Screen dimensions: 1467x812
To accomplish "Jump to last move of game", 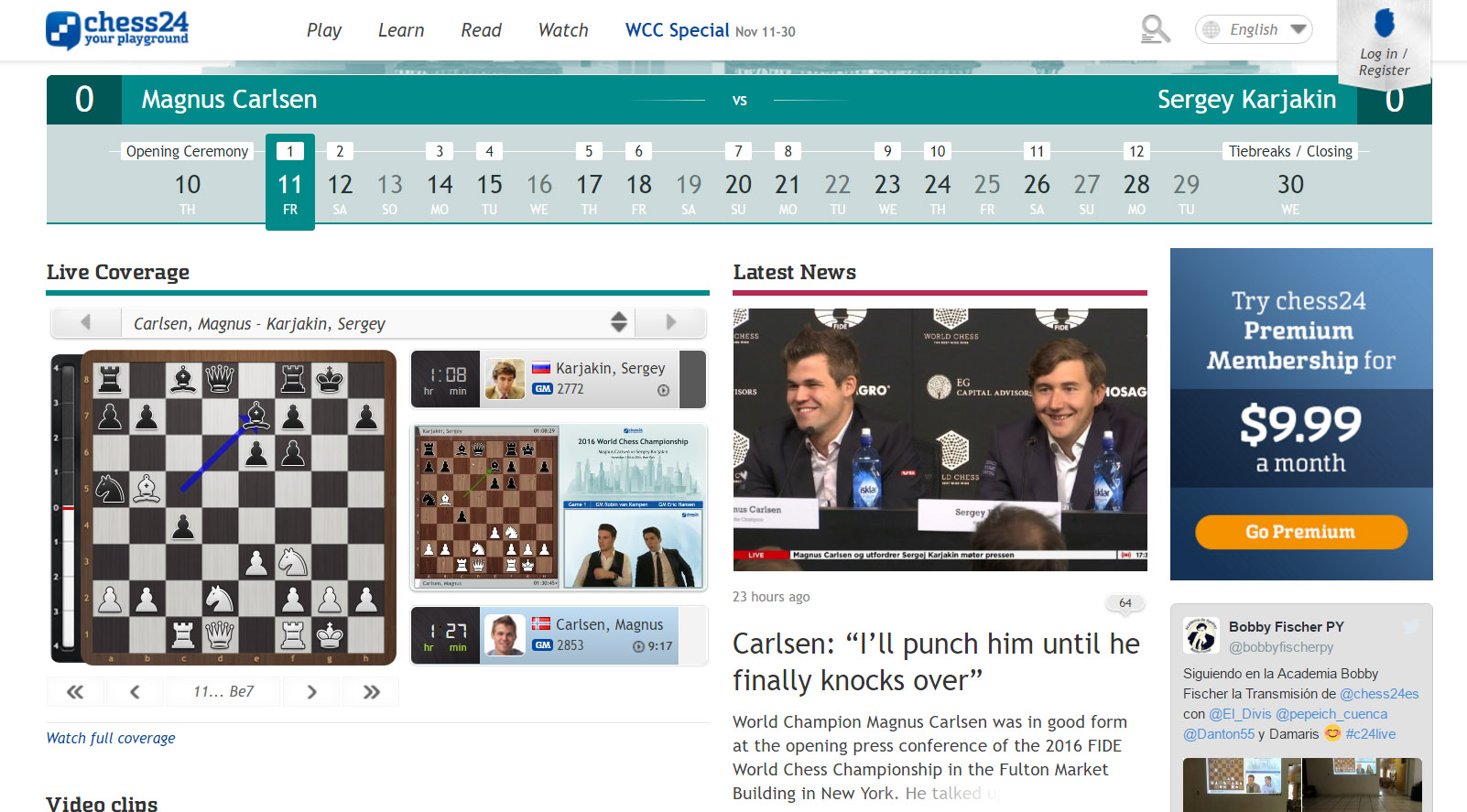I will click(x=371, y=692).
